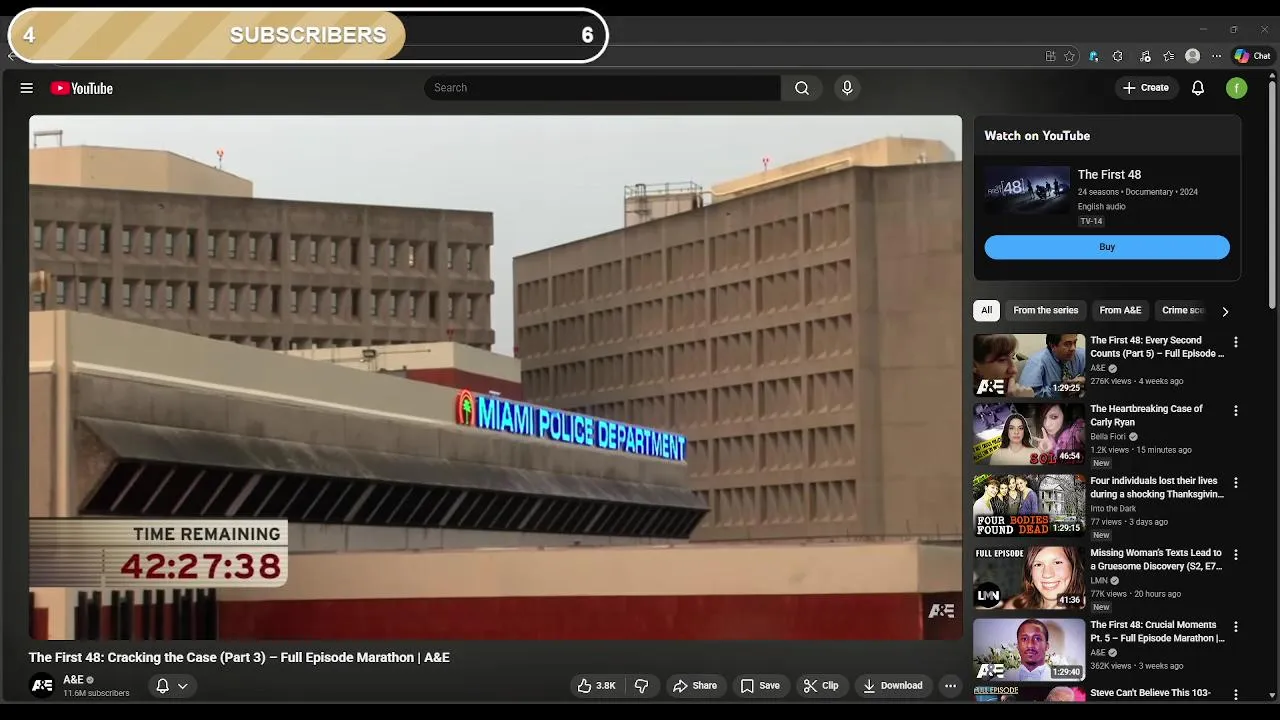
Task: Select the All filter chip
Action: [986, 310]
